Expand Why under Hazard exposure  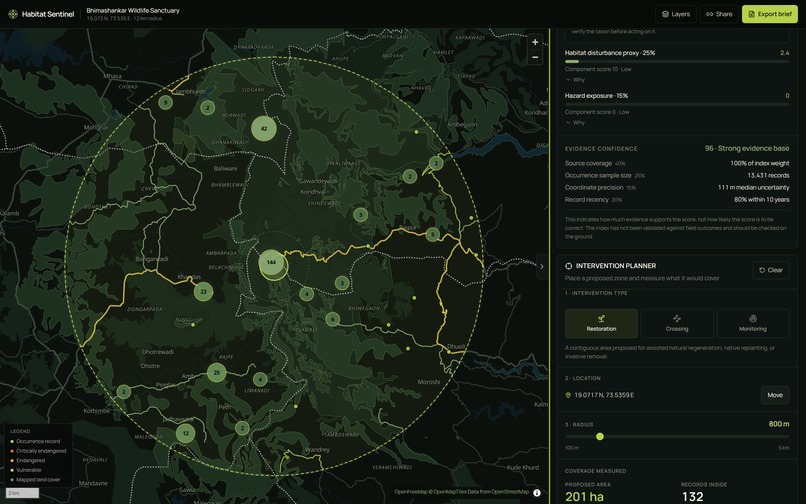575,122
